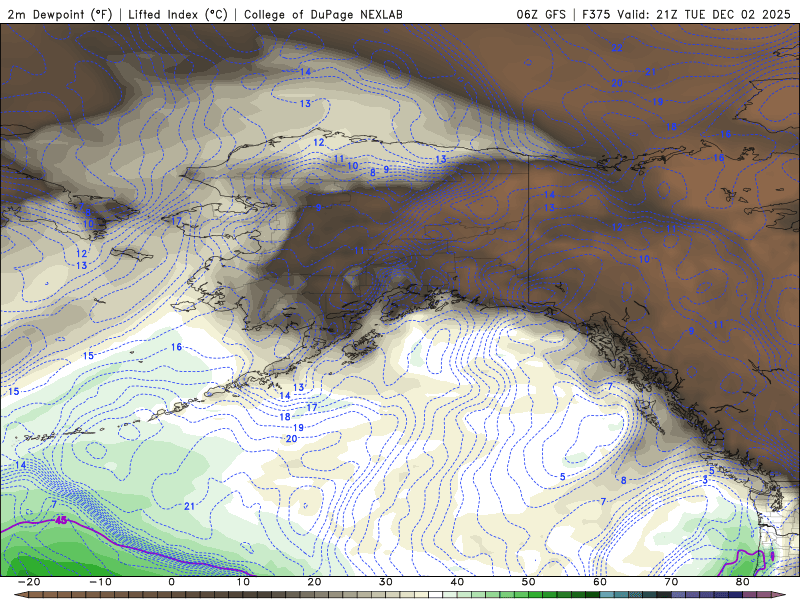Click the right arrow end of color bar
This screenshot has height=600, width=800.
click(x=779, y=595)
